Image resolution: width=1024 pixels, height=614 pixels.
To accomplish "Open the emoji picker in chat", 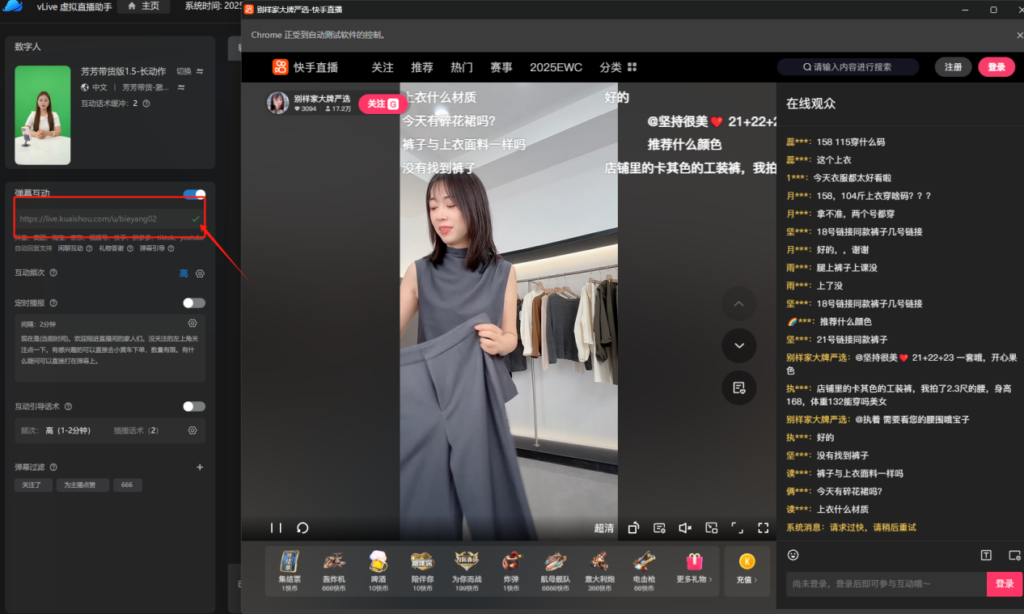I will [793, 555].
